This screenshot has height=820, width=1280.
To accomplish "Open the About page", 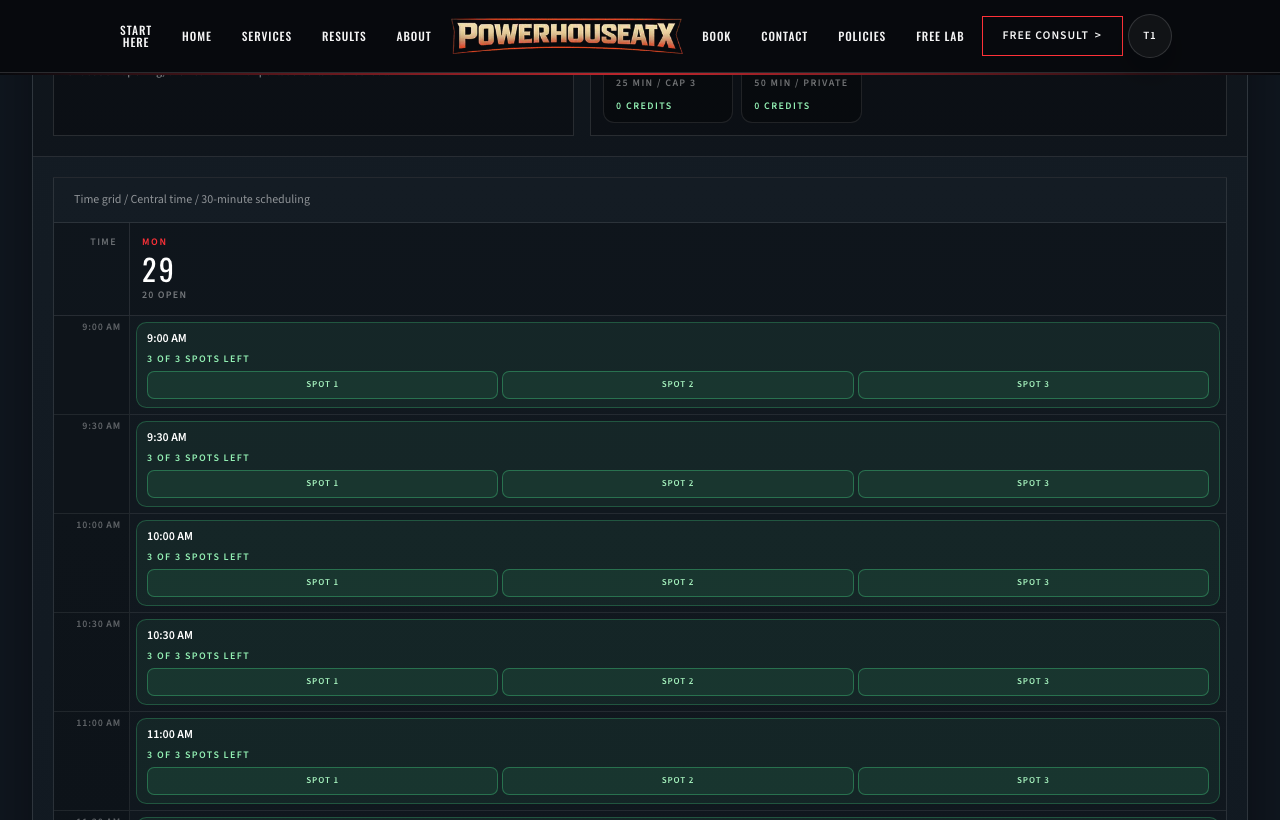I will click(414, 36).
